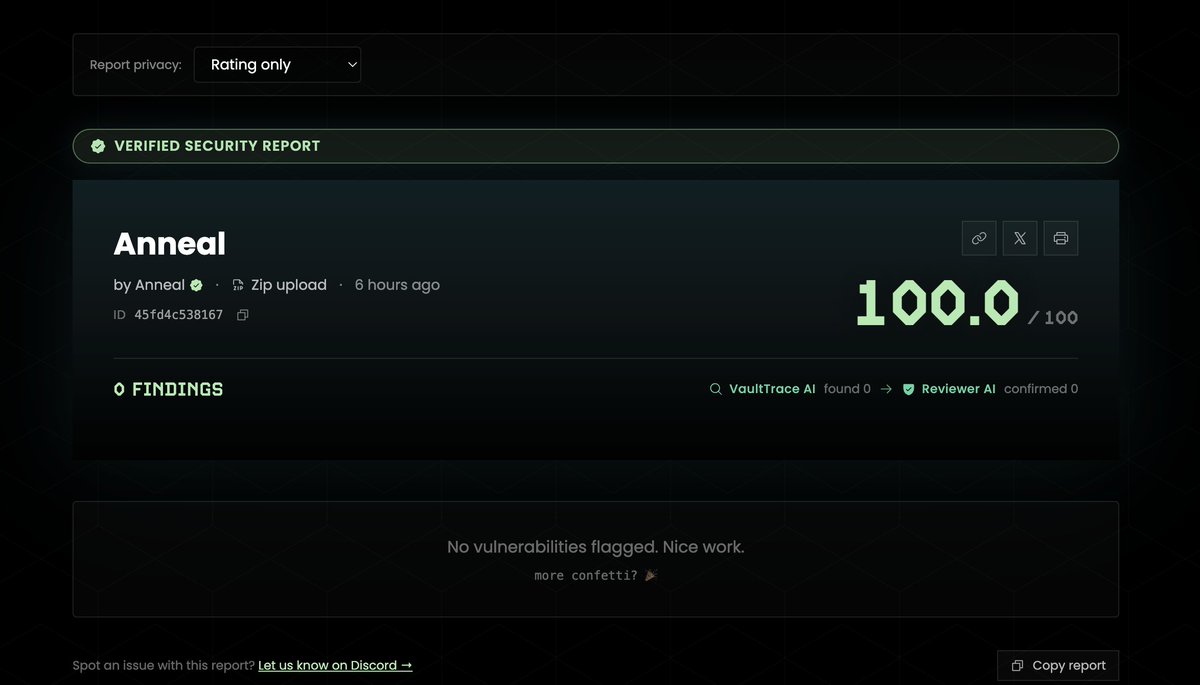
Task: Click the 'confirmed 0' text
Action: click(x=1041, y=389)
